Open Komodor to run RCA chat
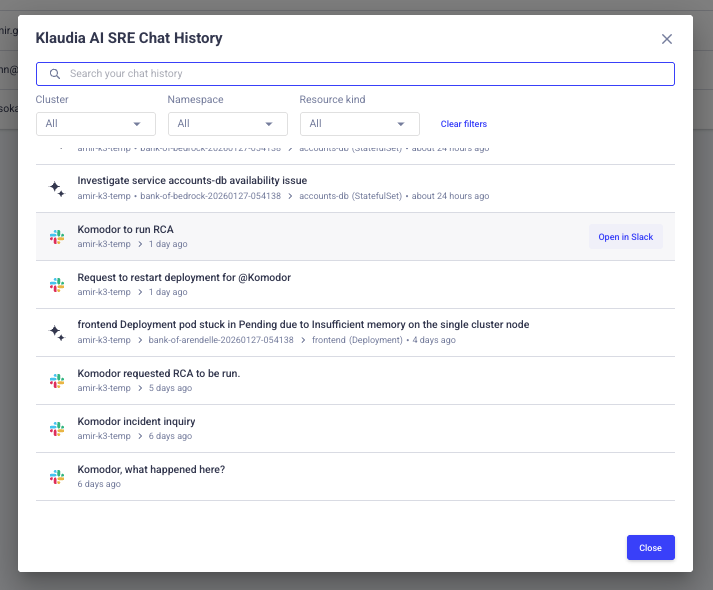Image resolution: width=713 pixels, height=590 pixels. click(x=355, y=236)
